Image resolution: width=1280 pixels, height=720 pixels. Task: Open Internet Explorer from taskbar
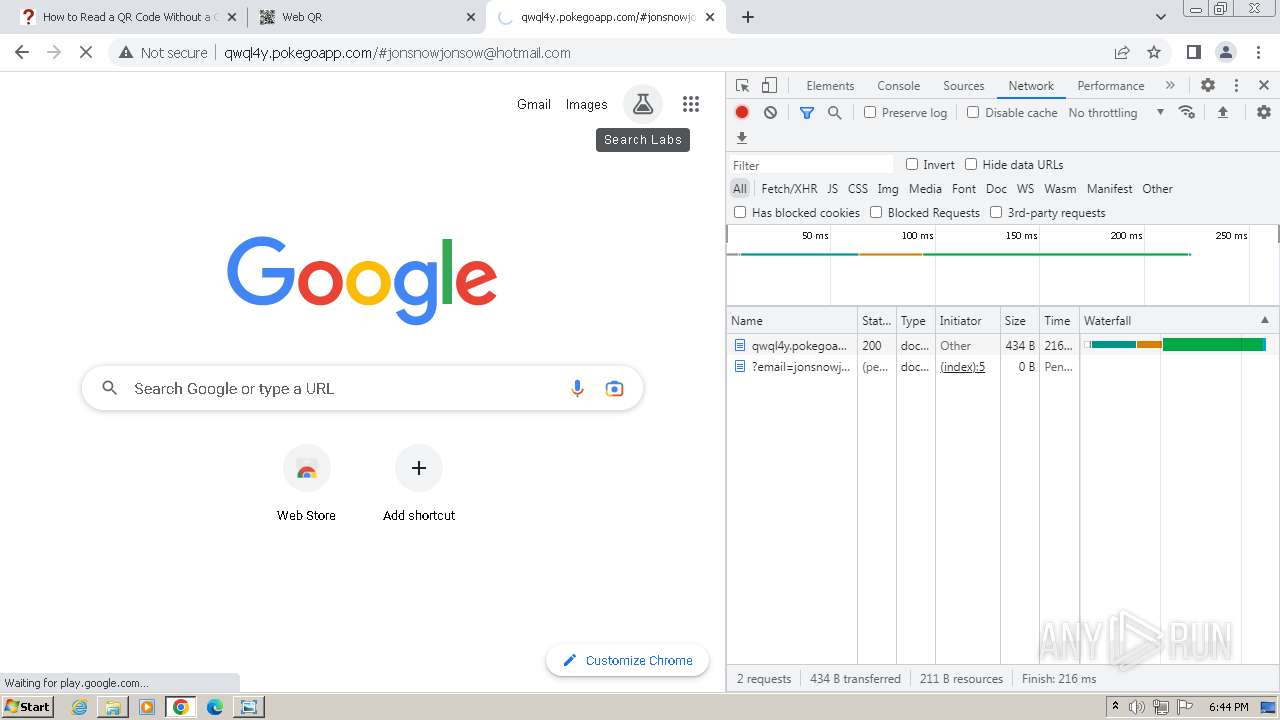pyautogui.click(x=80, y=707)
